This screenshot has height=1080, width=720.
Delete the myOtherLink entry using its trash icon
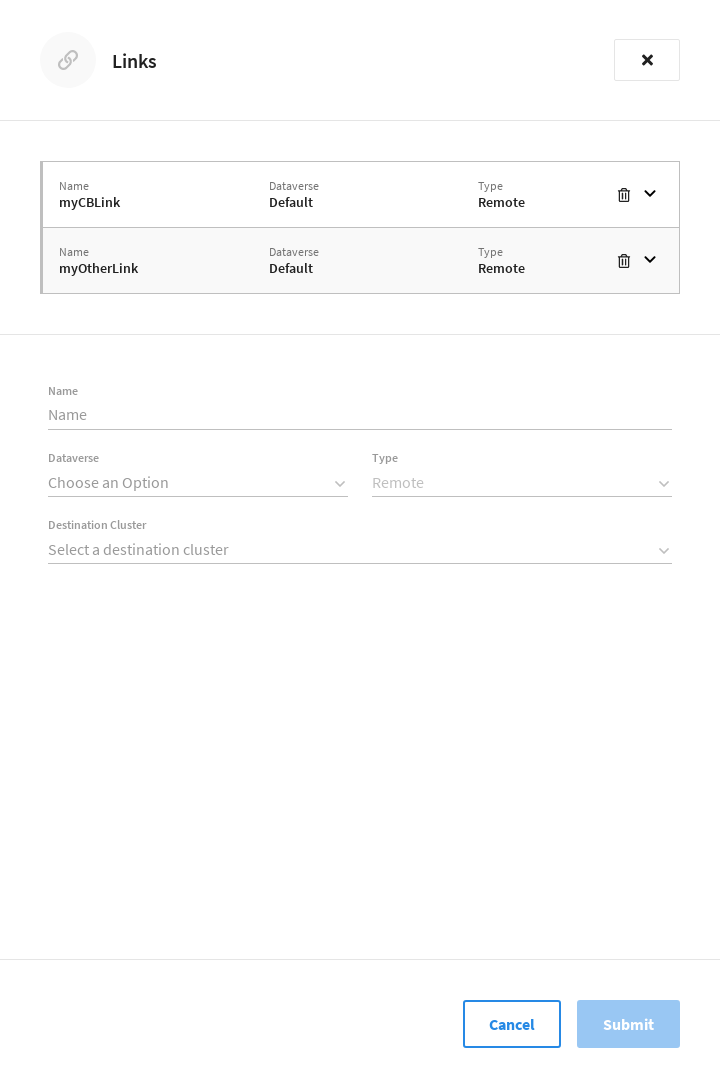(x=624, y=260)
